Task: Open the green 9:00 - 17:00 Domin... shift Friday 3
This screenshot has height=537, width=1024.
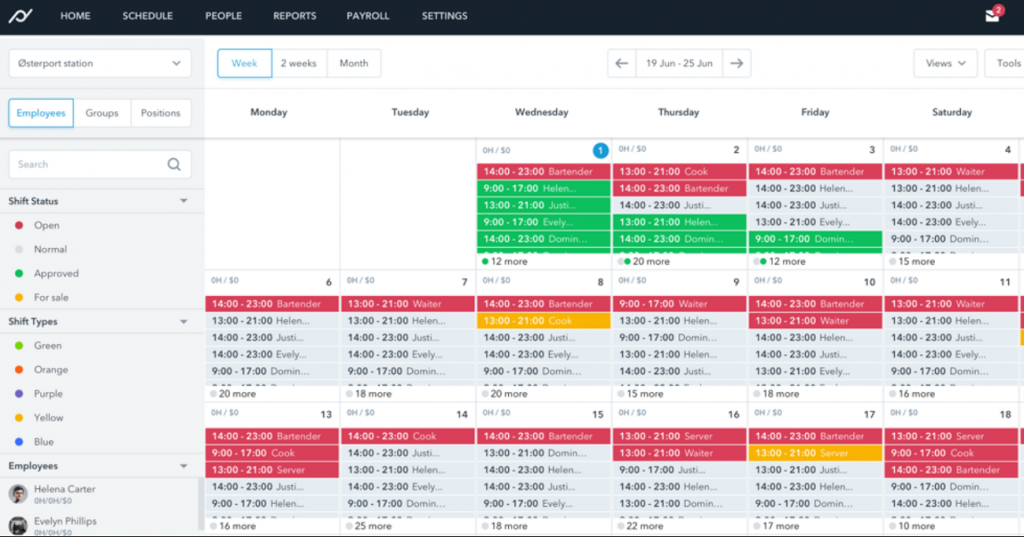Action: [815, 239]
